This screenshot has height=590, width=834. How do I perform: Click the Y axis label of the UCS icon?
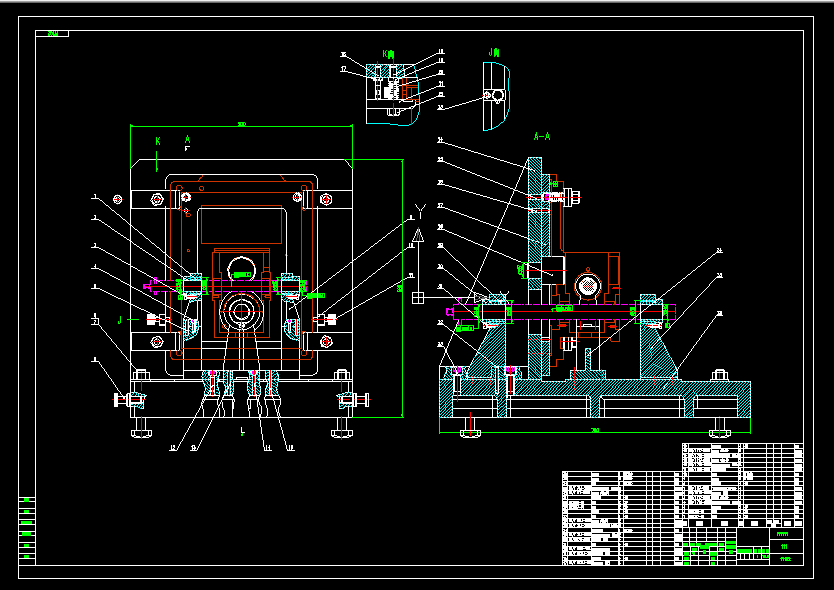pyautogui.click(x=420, y=213)
